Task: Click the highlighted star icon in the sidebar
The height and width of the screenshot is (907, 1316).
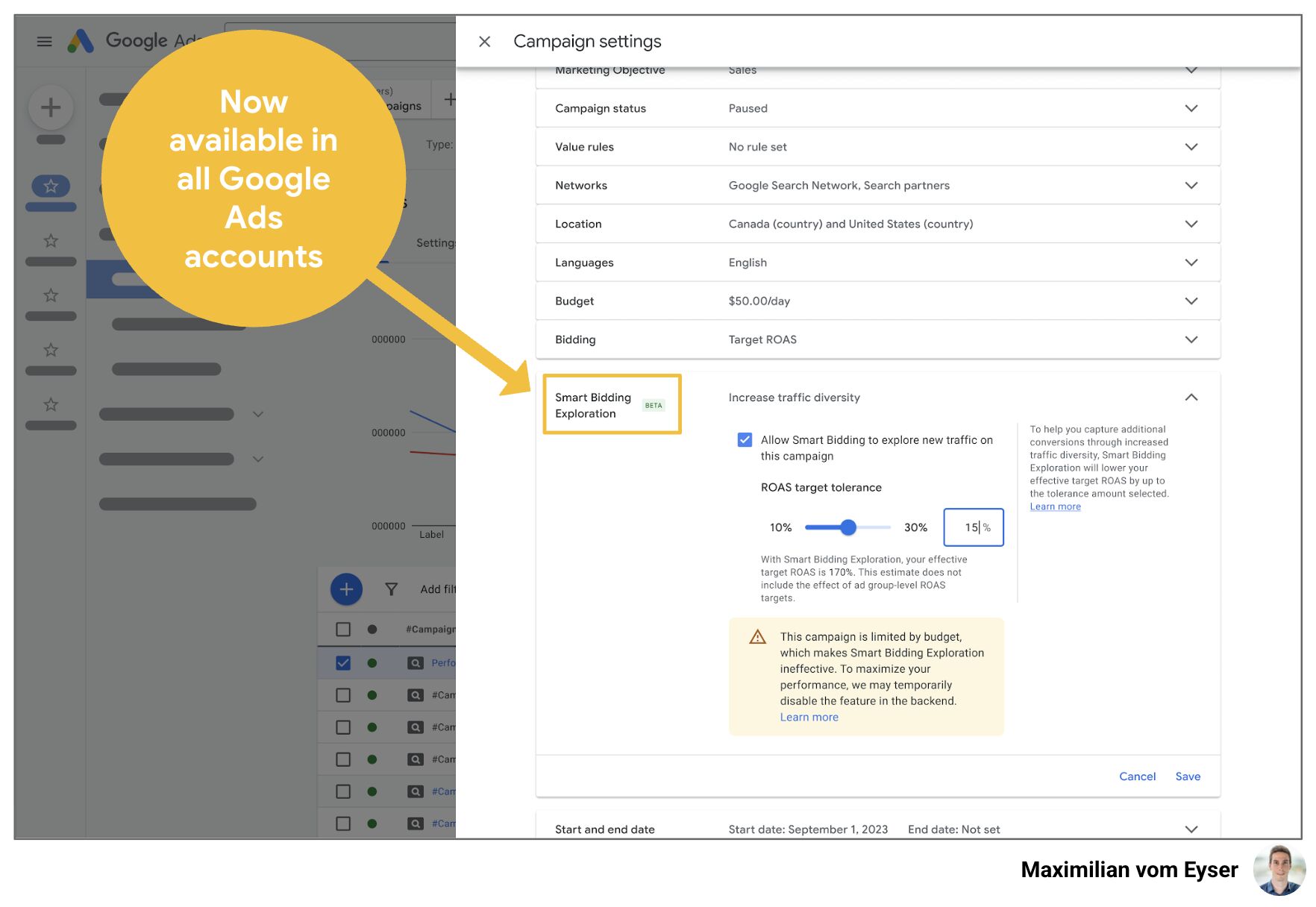Action: (x=50, y=186)
